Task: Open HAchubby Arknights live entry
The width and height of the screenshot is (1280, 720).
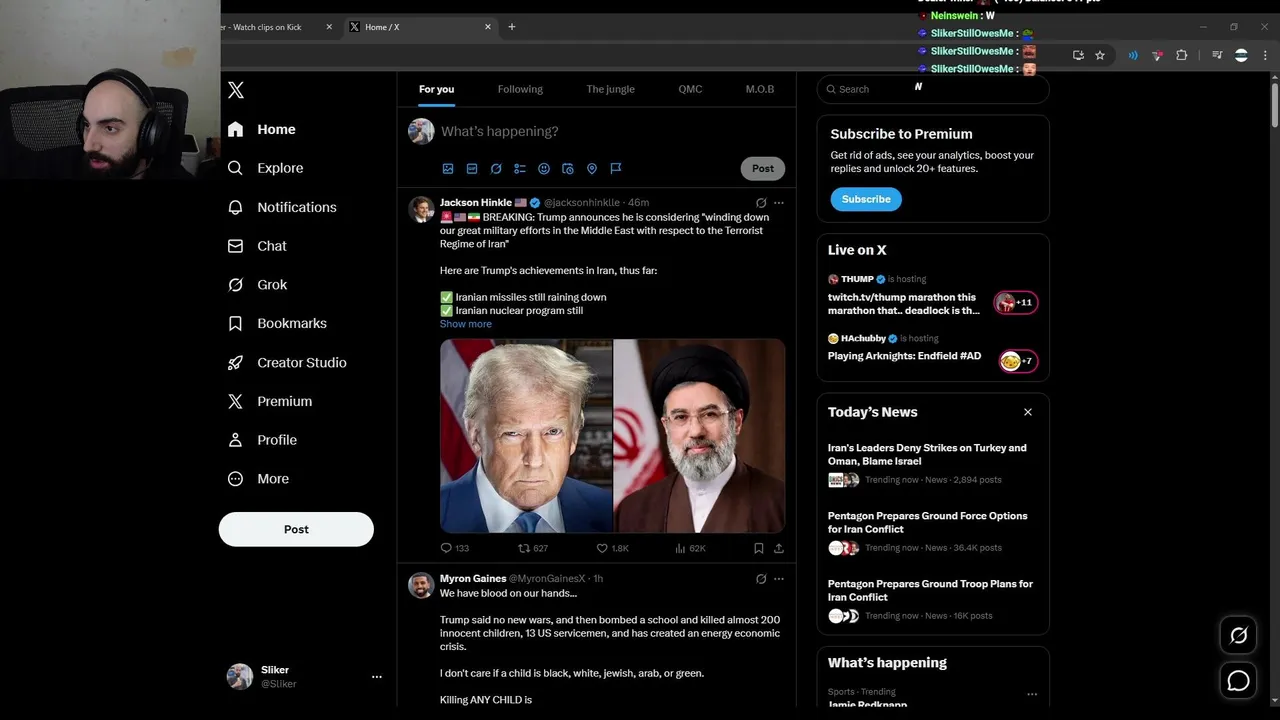Action: click(933, 352)
